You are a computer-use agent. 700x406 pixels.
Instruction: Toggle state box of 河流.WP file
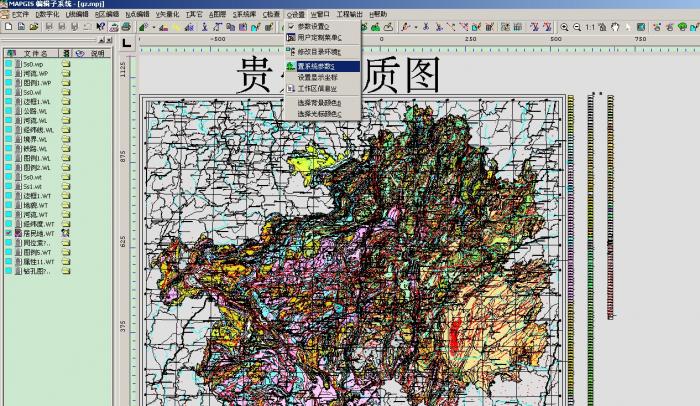8,73
